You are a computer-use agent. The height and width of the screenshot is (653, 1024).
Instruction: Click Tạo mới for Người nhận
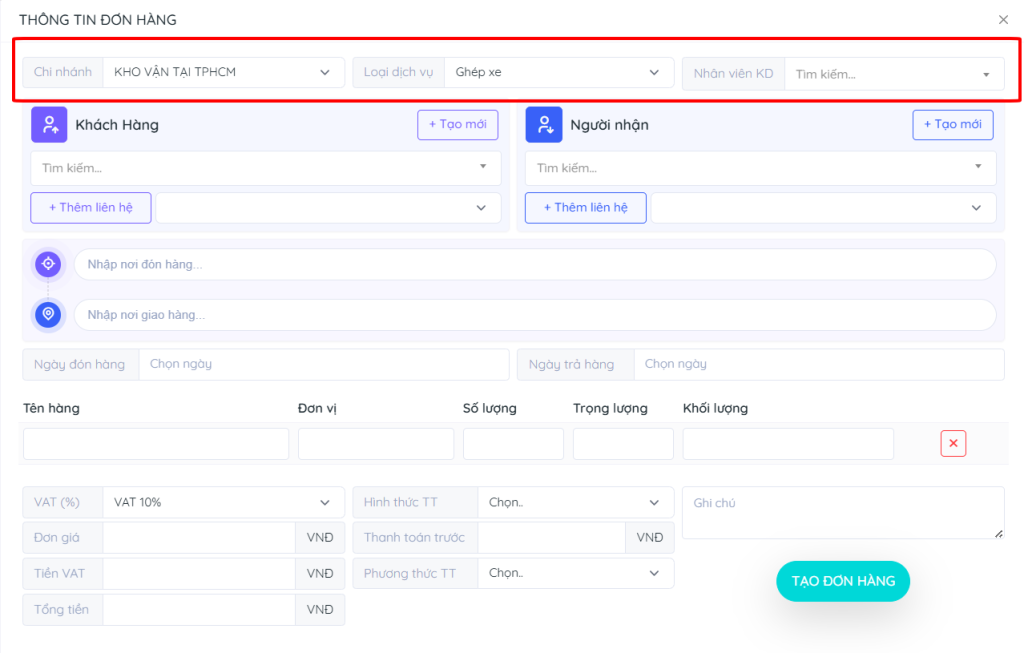952,125
